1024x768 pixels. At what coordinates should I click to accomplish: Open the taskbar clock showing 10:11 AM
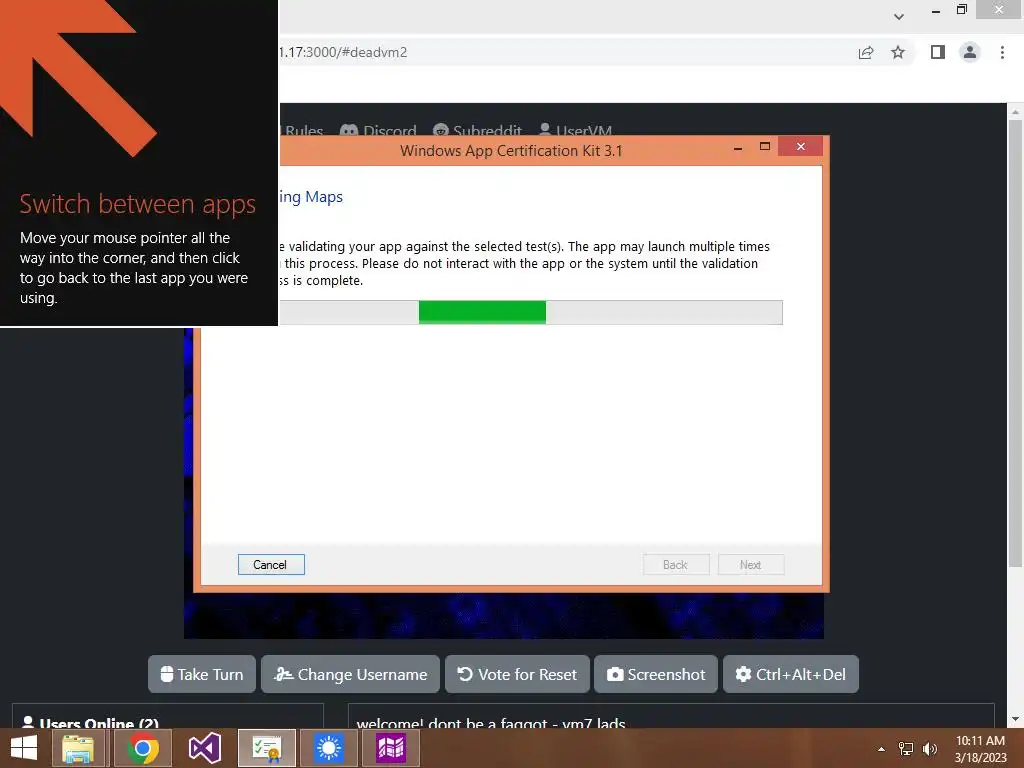(x=980, y=749)
